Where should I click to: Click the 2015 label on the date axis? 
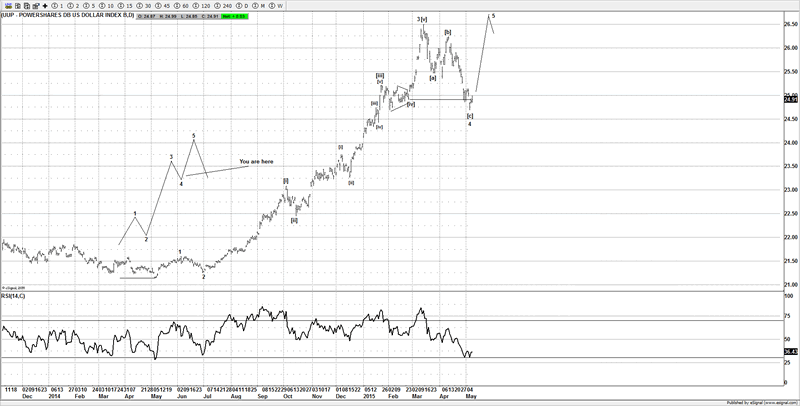(370, 396)
